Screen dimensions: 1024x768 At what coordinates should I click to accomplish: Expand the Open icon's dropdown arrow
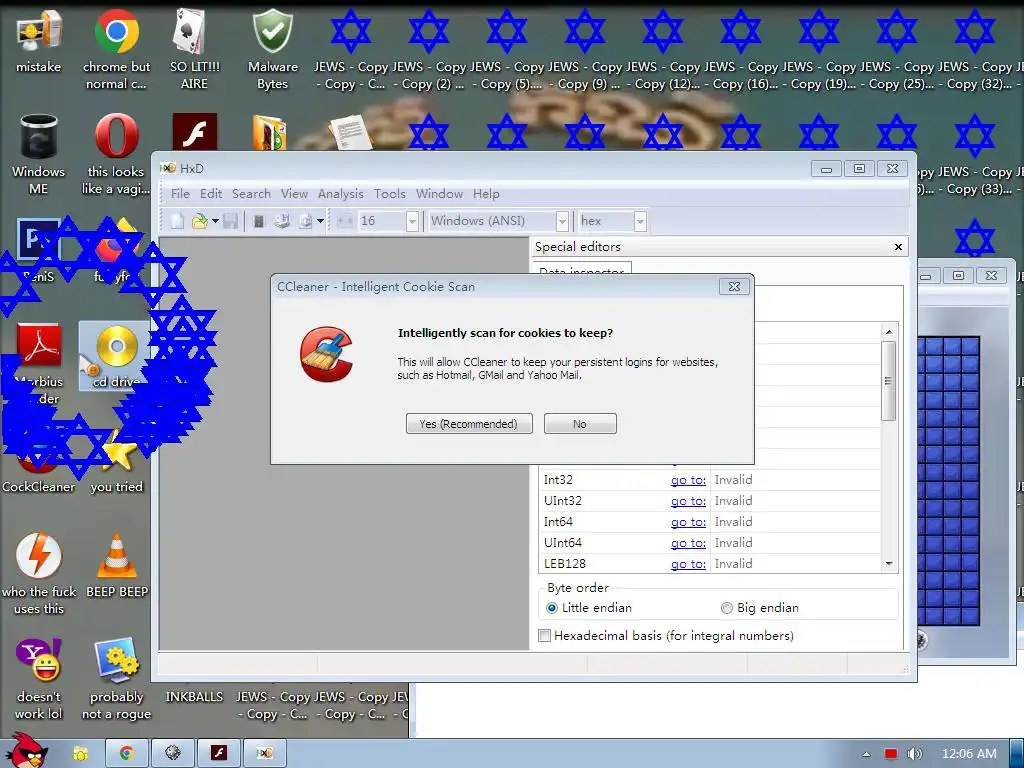click(215, 221)
